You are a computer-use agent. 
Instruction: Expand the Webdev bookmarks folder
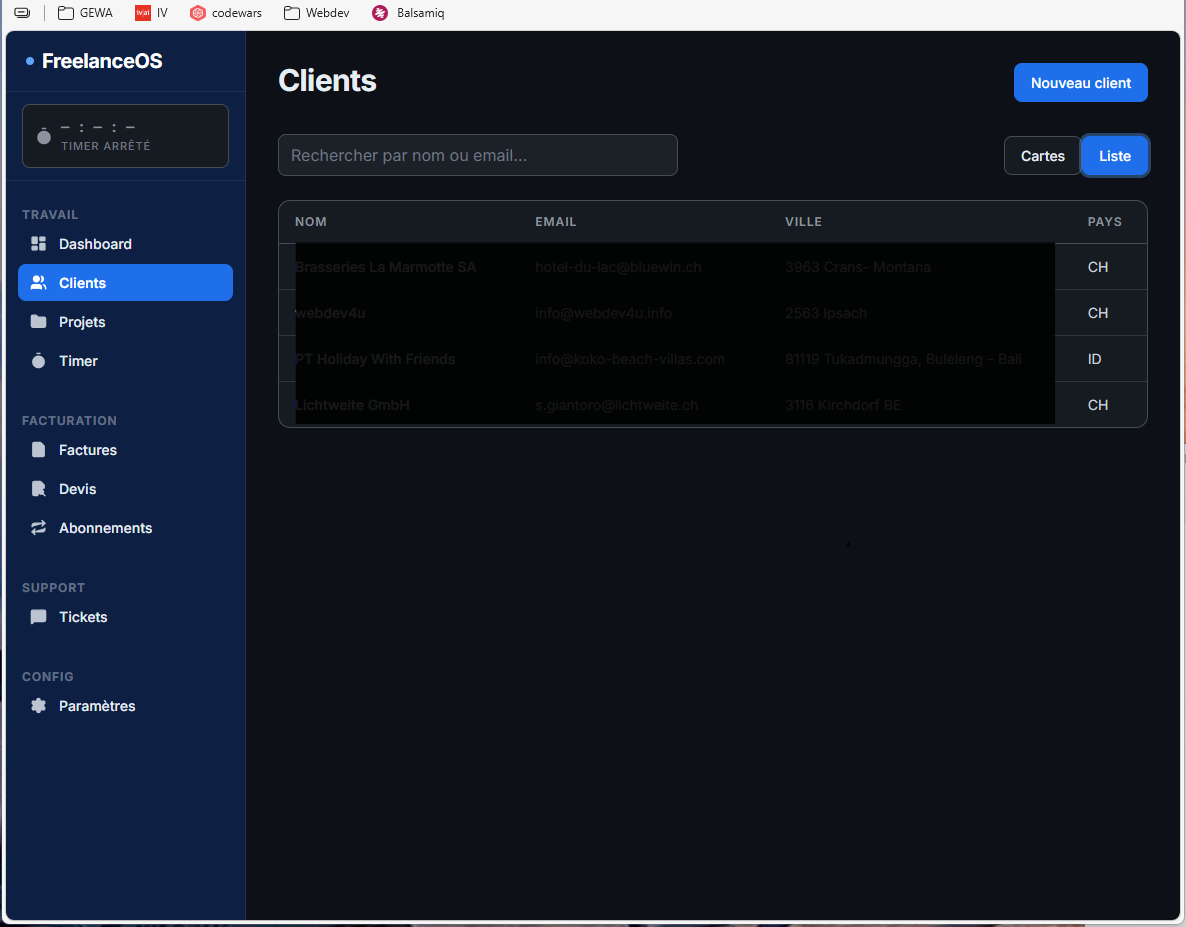point(316,13)
